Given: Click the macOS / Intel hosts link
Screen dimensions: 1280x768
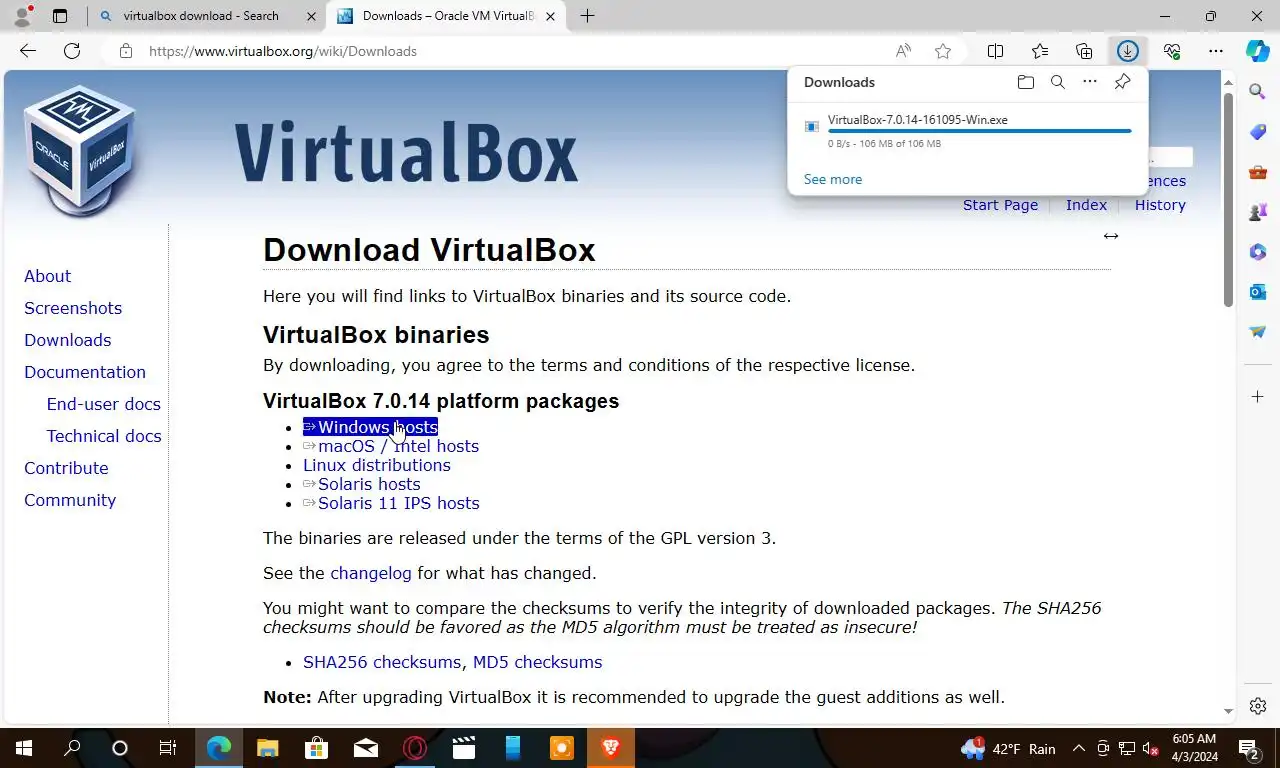Looking at the screenshot, I should (391, 446).
